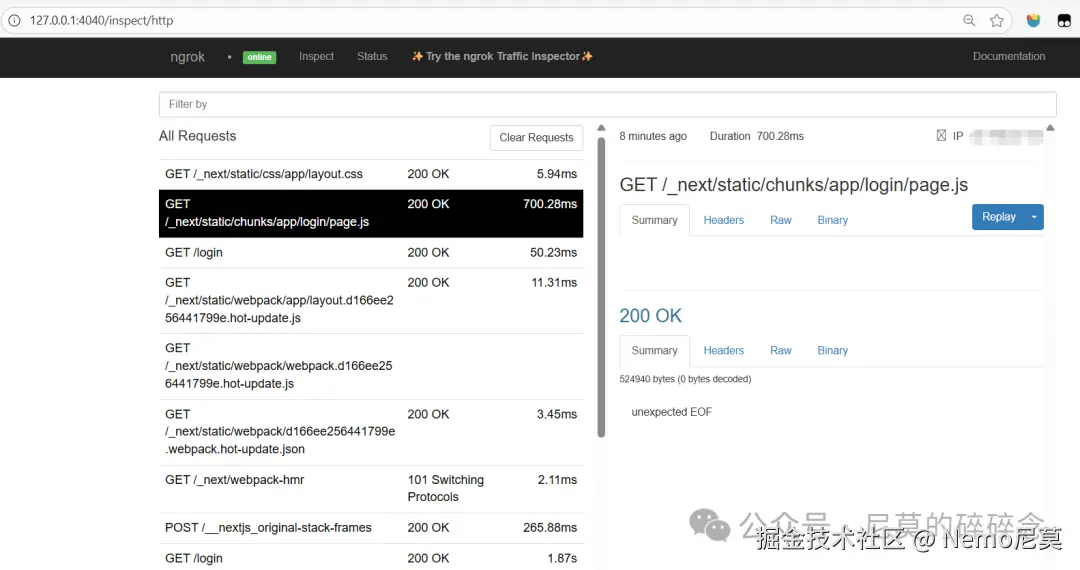Click the icon left of IP label
The width and height of the screenshot is (1080, 570).
(x=941, y=136)
